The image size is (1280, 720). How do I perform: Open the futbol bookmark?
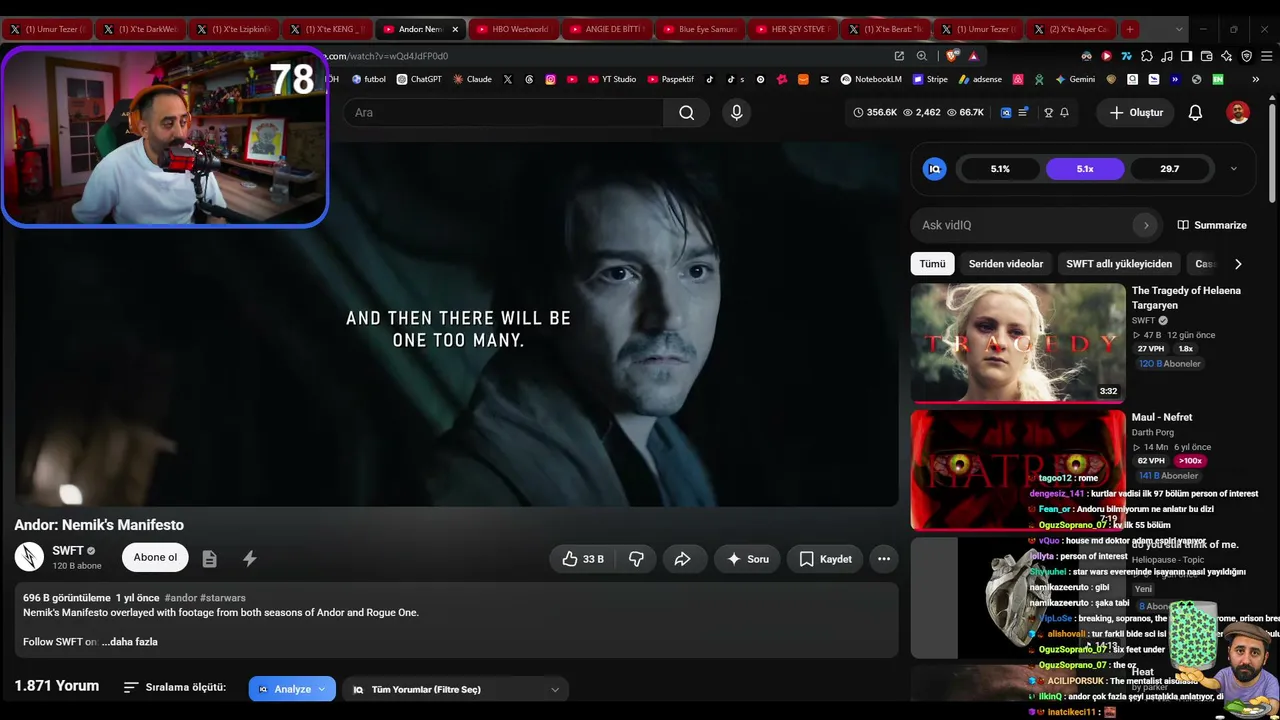(368, 79)
